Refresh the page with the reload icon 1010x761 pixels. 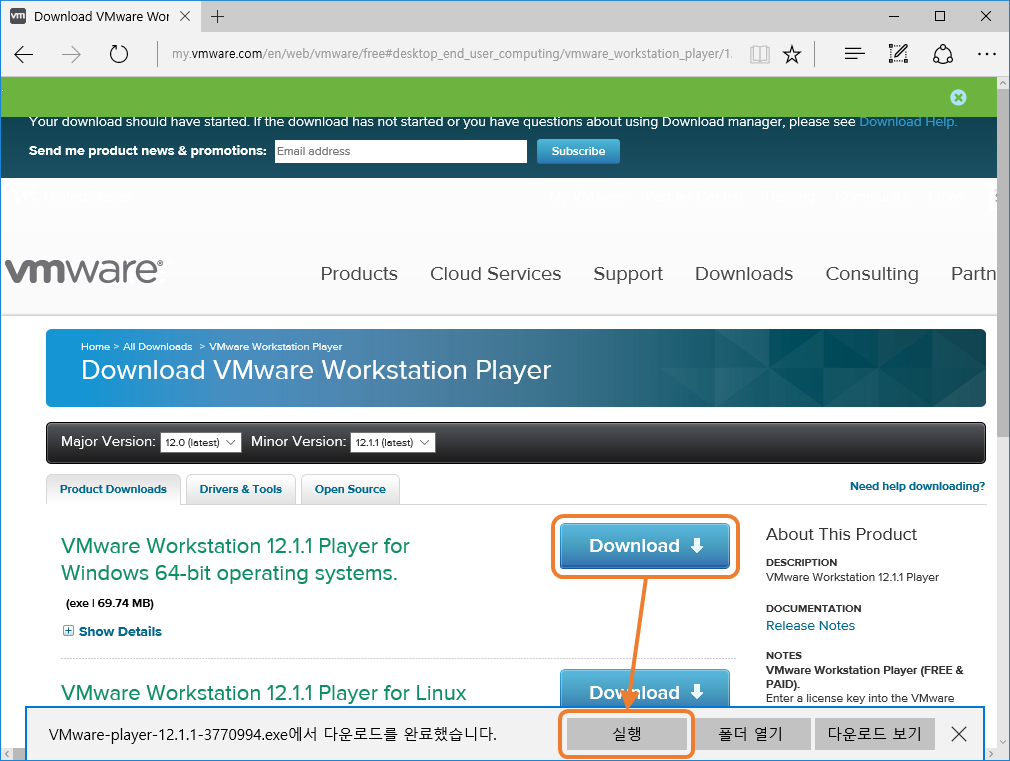(x=119, y=55)
